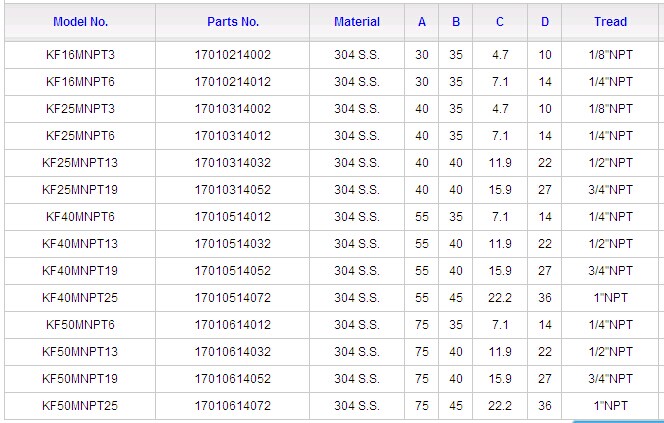Click part number 17010214002
664x423 pixels.
click(232, 55)
